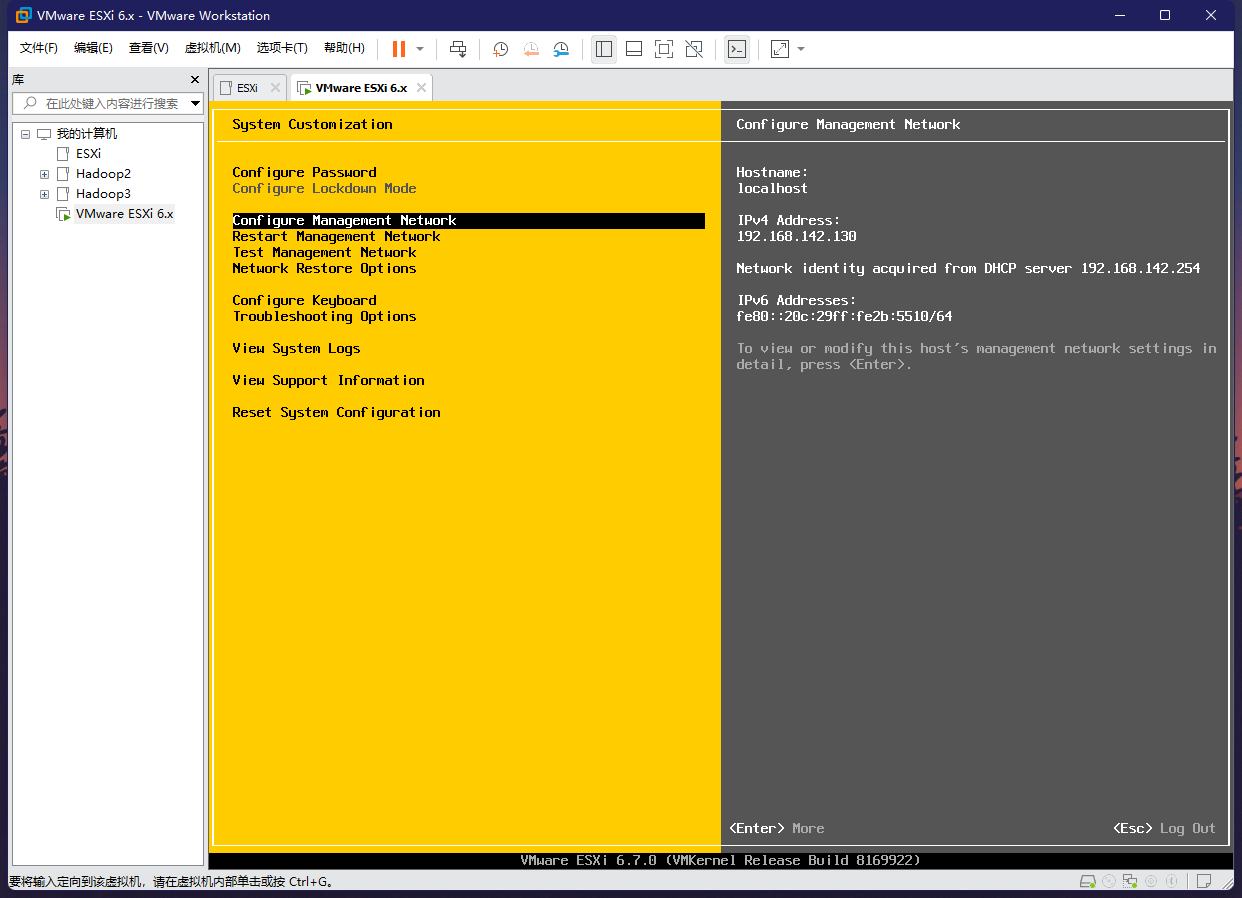Click Troubleshooting Options entry
The height and width of the screenshot is (898, 1242).
tap(324, 316)
